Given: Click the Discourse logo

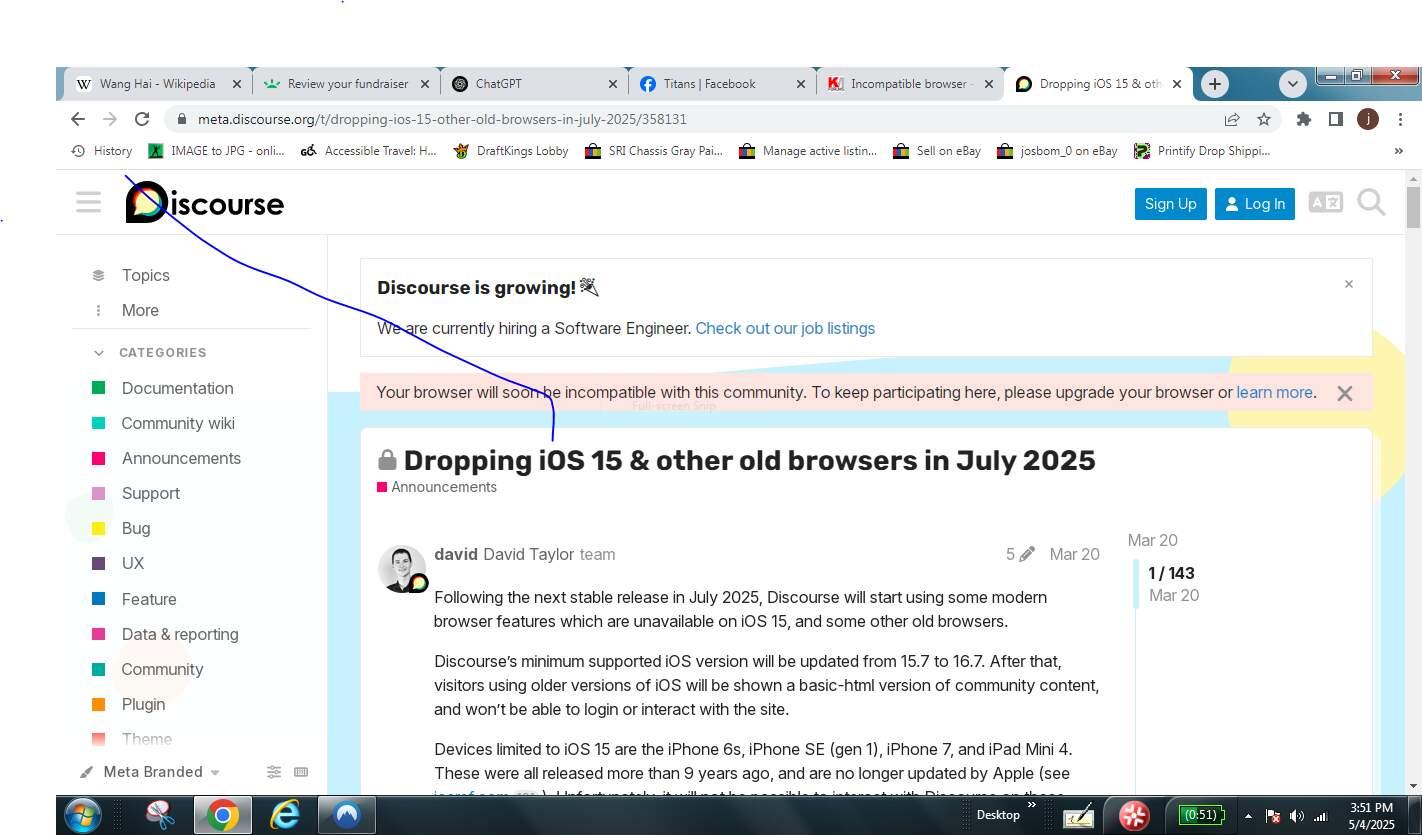Looking at the screenshot, I should pos(205,203).
